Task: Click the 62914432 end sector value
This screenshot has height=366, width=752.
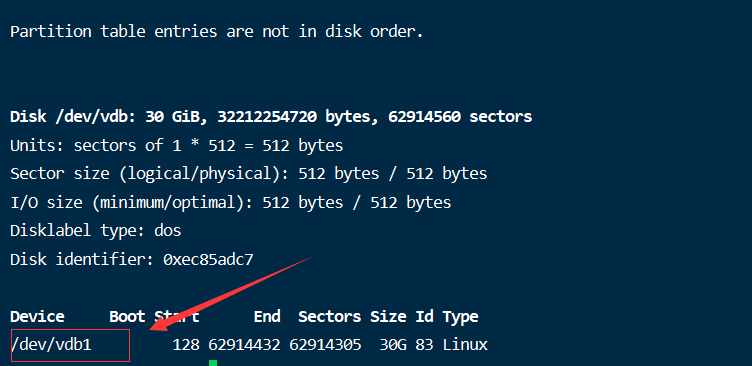Action: pos(244,345)
